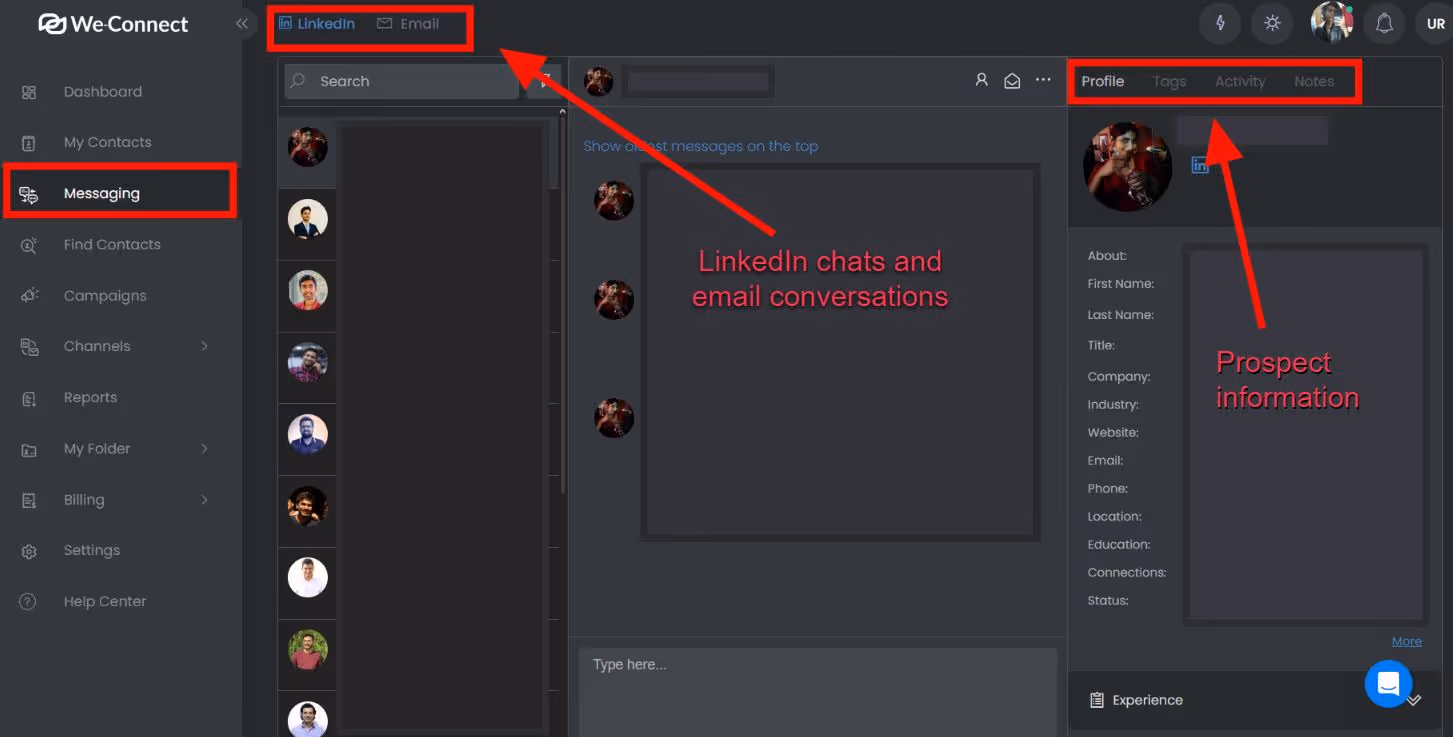
Task: Toggle light theme with the sun icon
Action: (x=1272, y=23)
